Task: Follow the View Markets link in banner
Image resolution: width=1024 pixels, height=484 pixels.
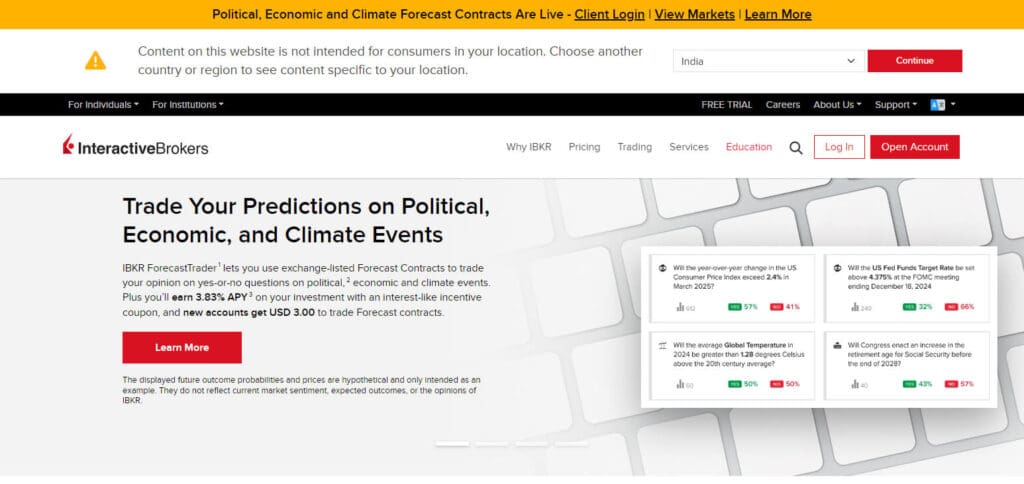Action: click(x=694, y=14)
